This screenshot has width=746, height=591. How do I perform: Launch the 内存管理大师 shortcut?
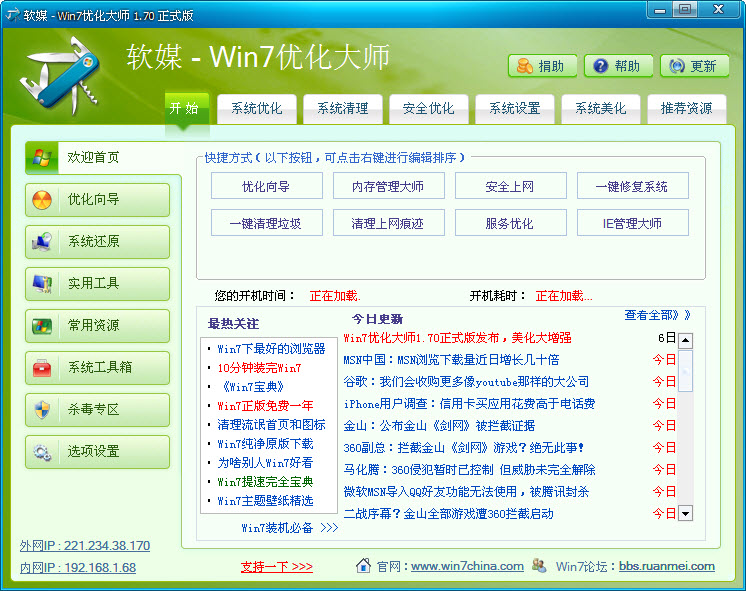(x=389, y=186)
